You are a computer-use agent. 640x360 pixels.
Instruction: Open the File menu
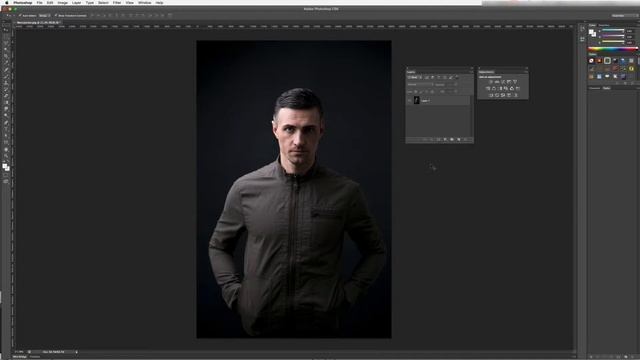pos(39,2)
